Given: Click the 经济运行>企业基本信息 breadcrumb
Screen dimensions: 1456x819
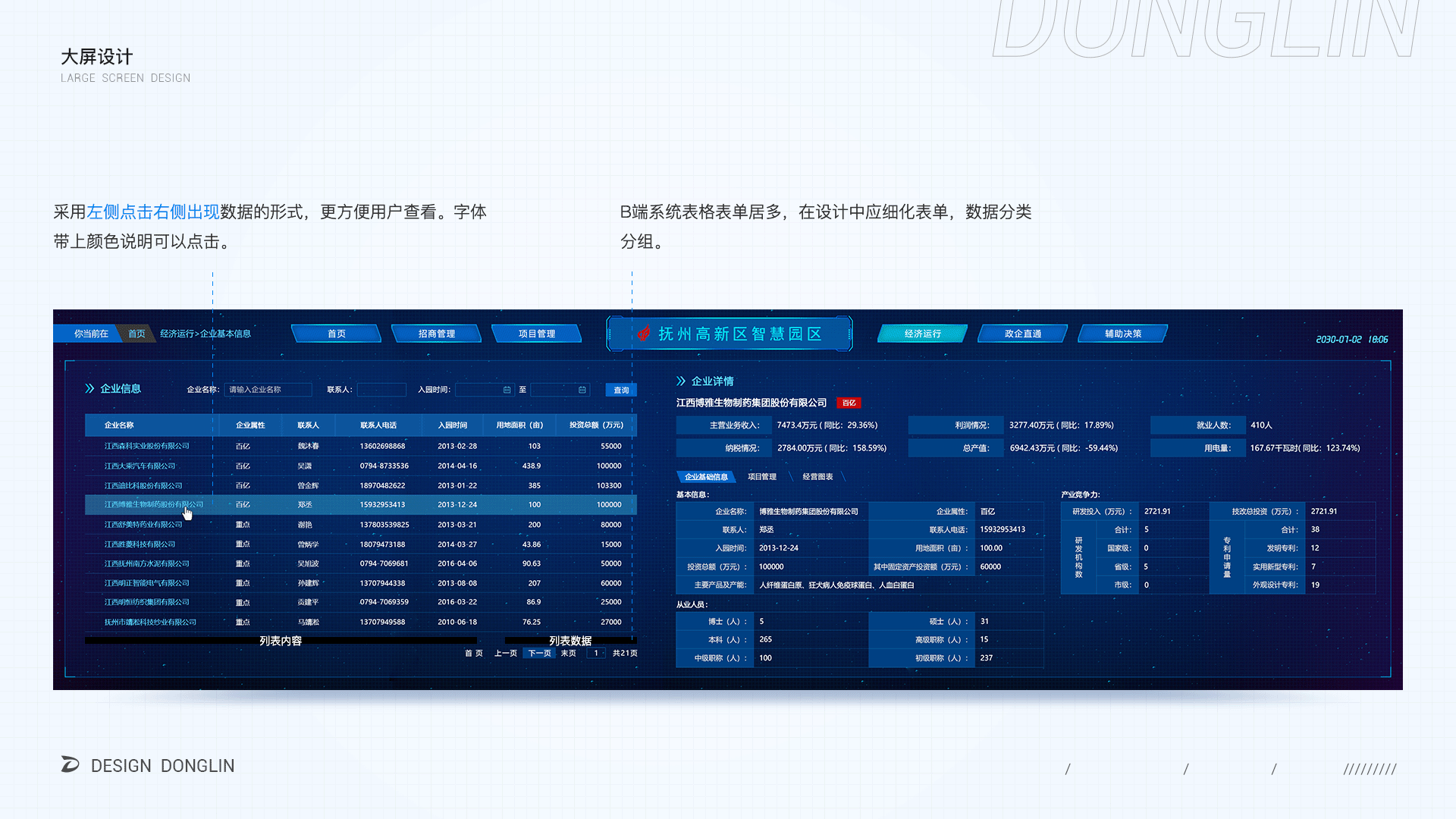Looking at the screenshot, I should [x=206, y=334].
